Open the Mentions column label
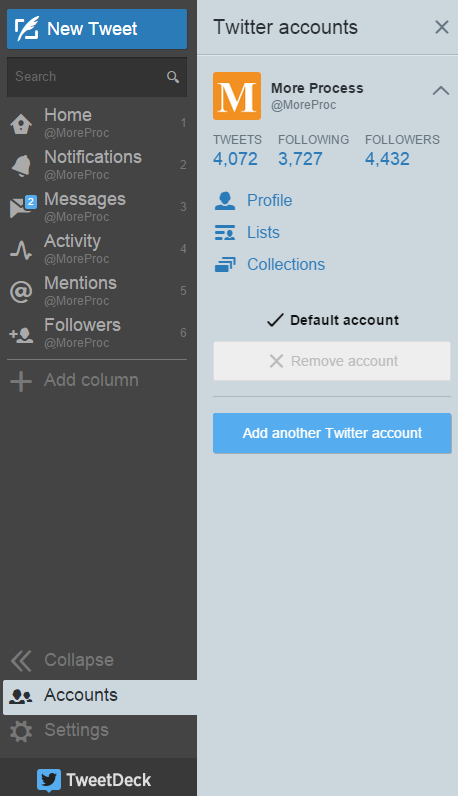Viewport: 458px width, 796px height. (80, 283)
